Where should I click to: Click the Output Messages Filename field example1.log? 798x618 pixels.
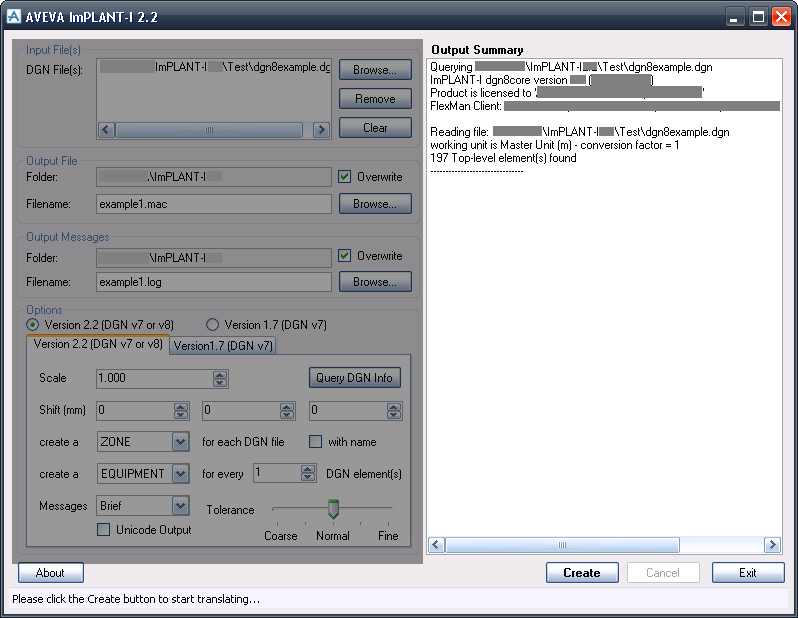pyautogui.click(x=214, y=282)
